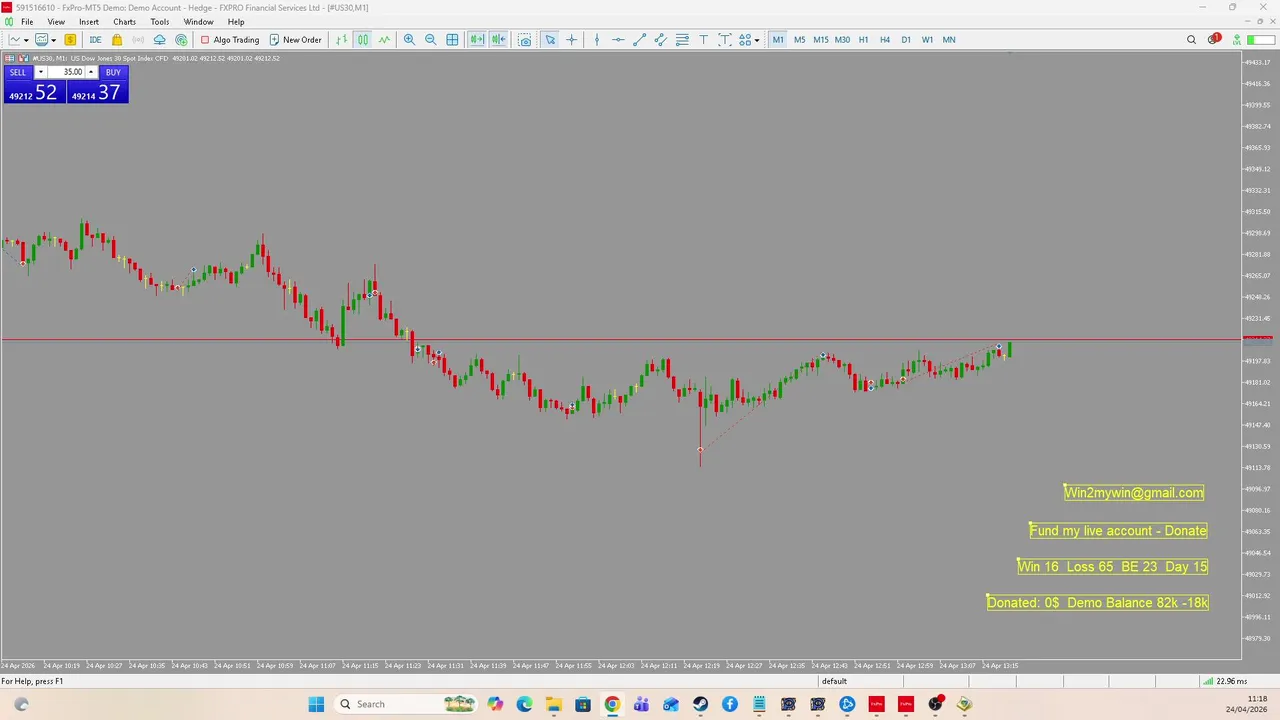Screen dimensions: 1280x720
Task: Increase trade volume up arrow
Action: click(91, 72)
